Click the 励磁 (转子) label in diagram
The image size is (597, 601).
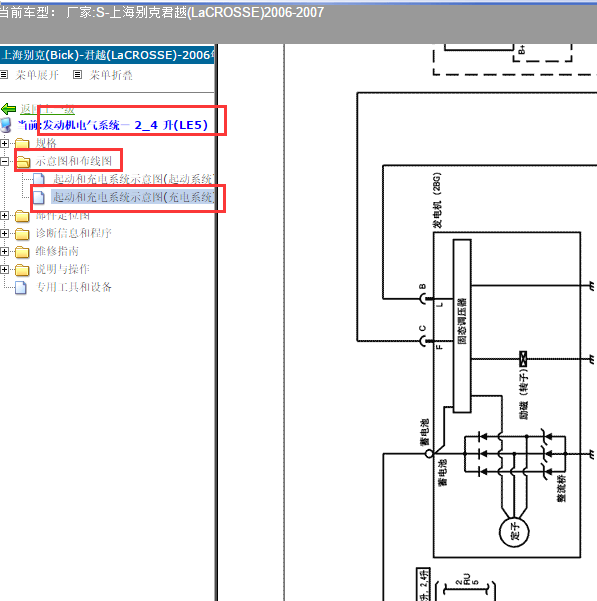(524, 394)
